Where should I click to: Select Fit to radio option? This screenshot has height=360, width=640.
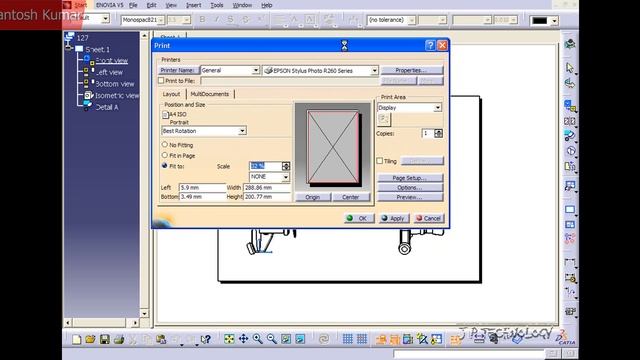pos(164,166)
